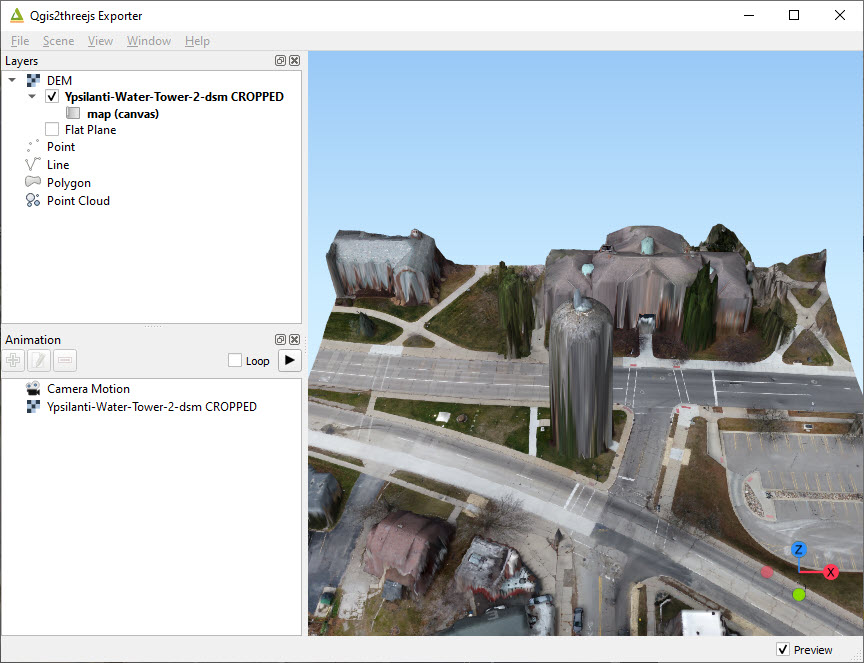Play the animation
The width and height of the screenshot is (864, 663).
289,360
